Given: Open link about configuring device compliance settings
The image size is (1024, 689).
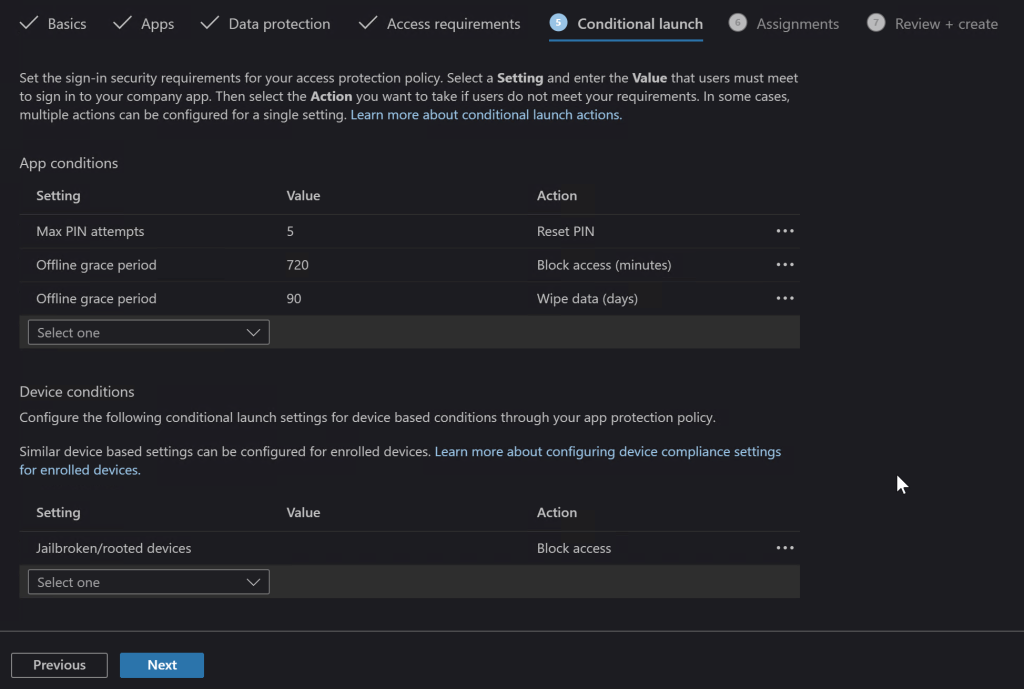Looking at the screenshot, I should tap(607, 452).
